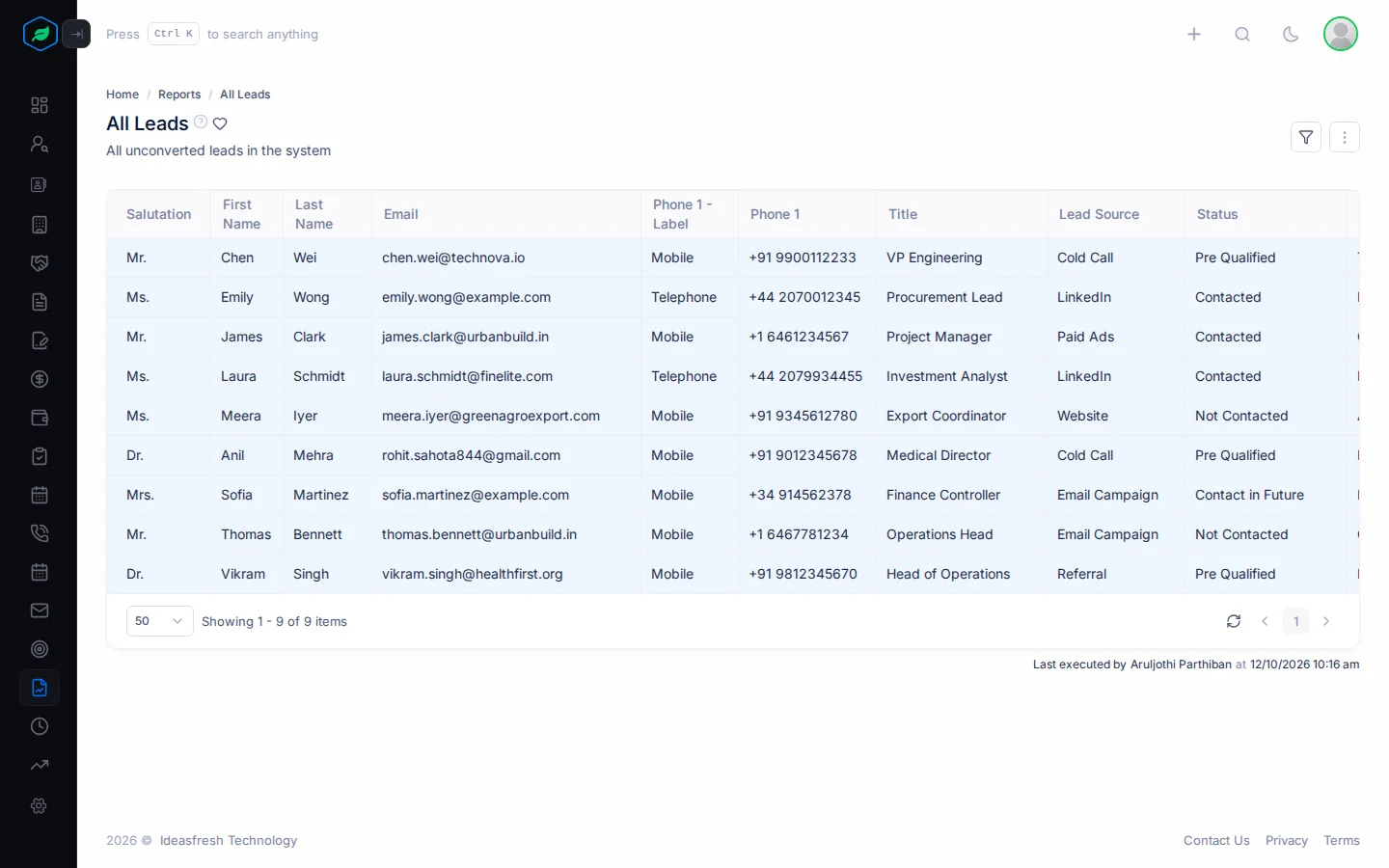Open the dashboard grid icon in sidebar
The width and height of the screenshot is (1389, 868).
40,105
